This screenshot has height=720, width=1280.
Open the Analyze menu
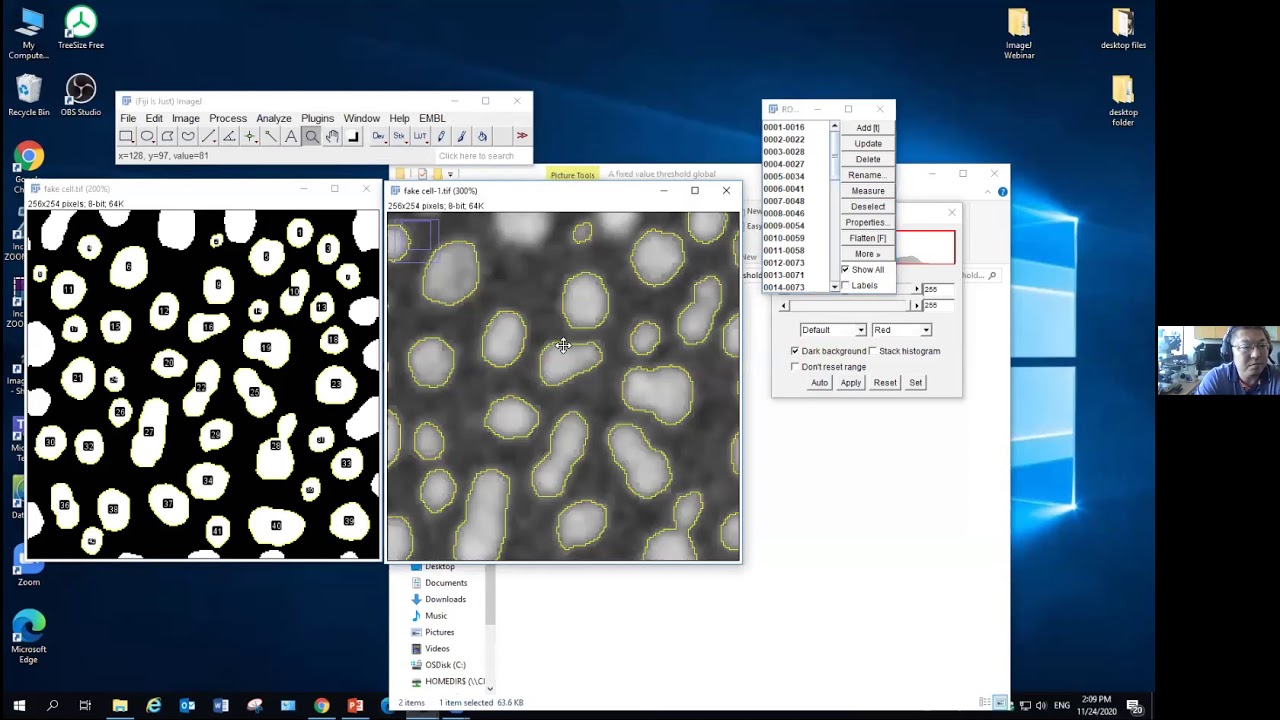(274, 118)
